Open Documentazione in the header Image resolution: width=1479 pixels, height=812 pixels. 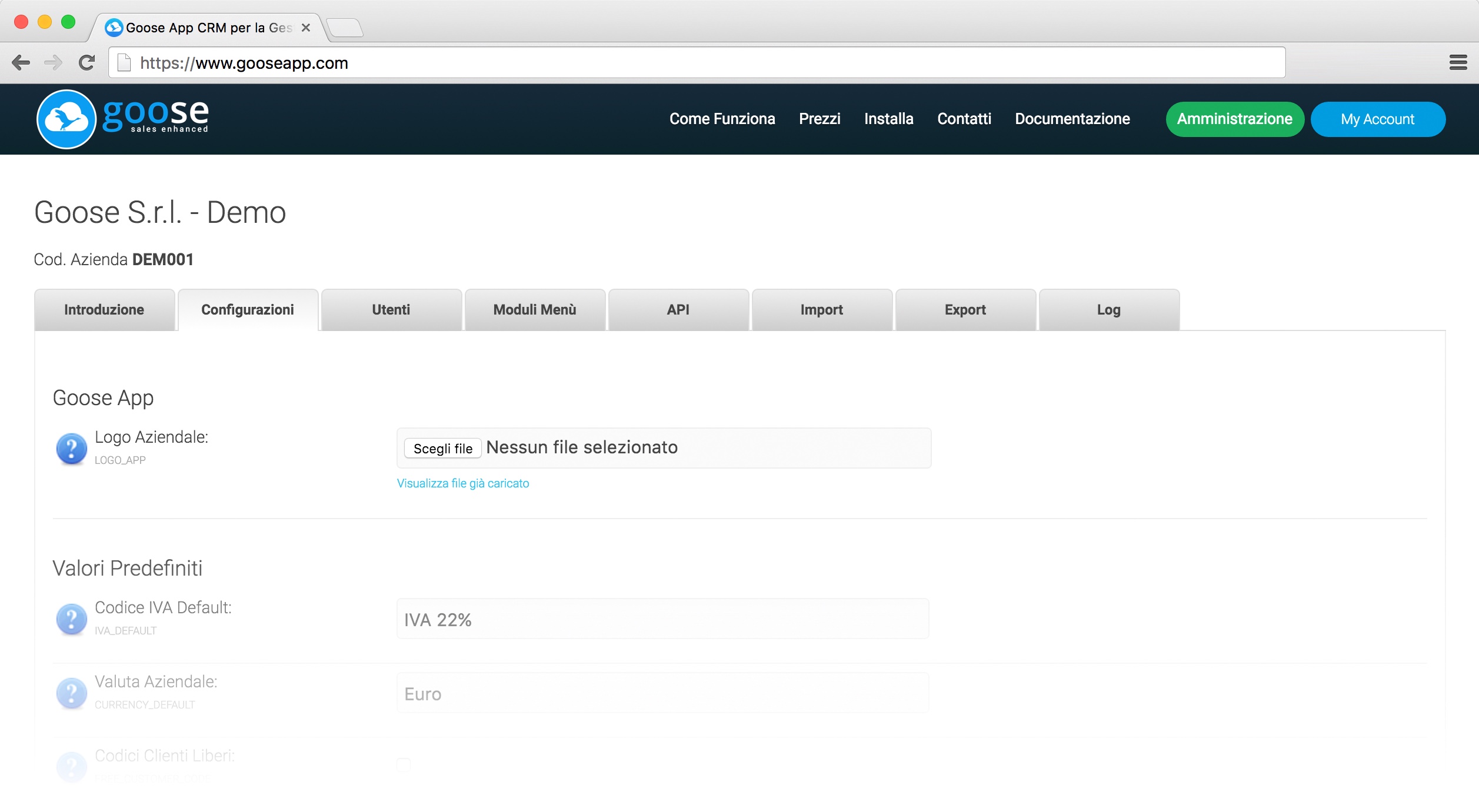[x=1072, y=119]
